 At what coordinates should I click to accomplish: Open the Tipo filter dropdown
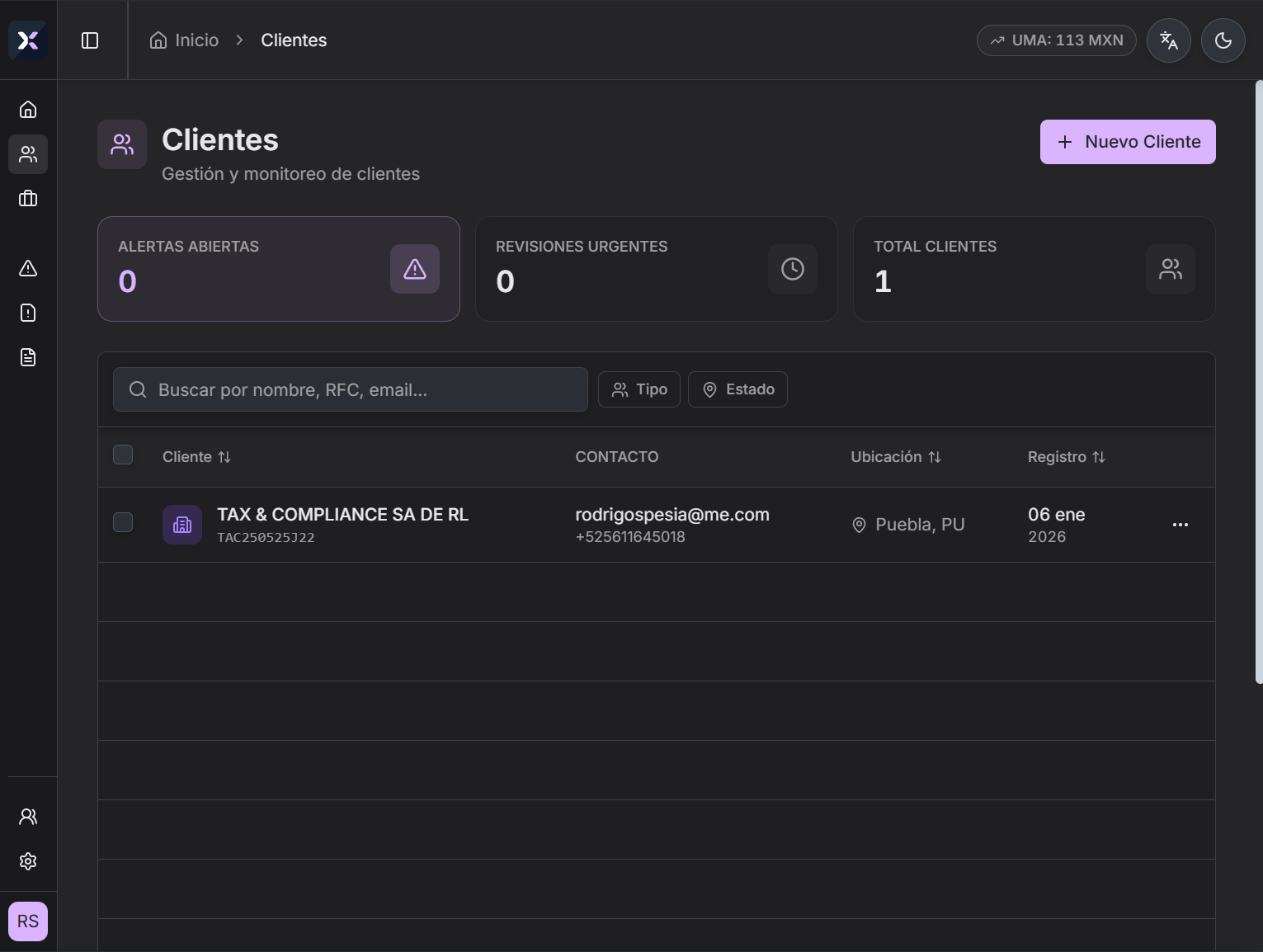tap(639, 389)
